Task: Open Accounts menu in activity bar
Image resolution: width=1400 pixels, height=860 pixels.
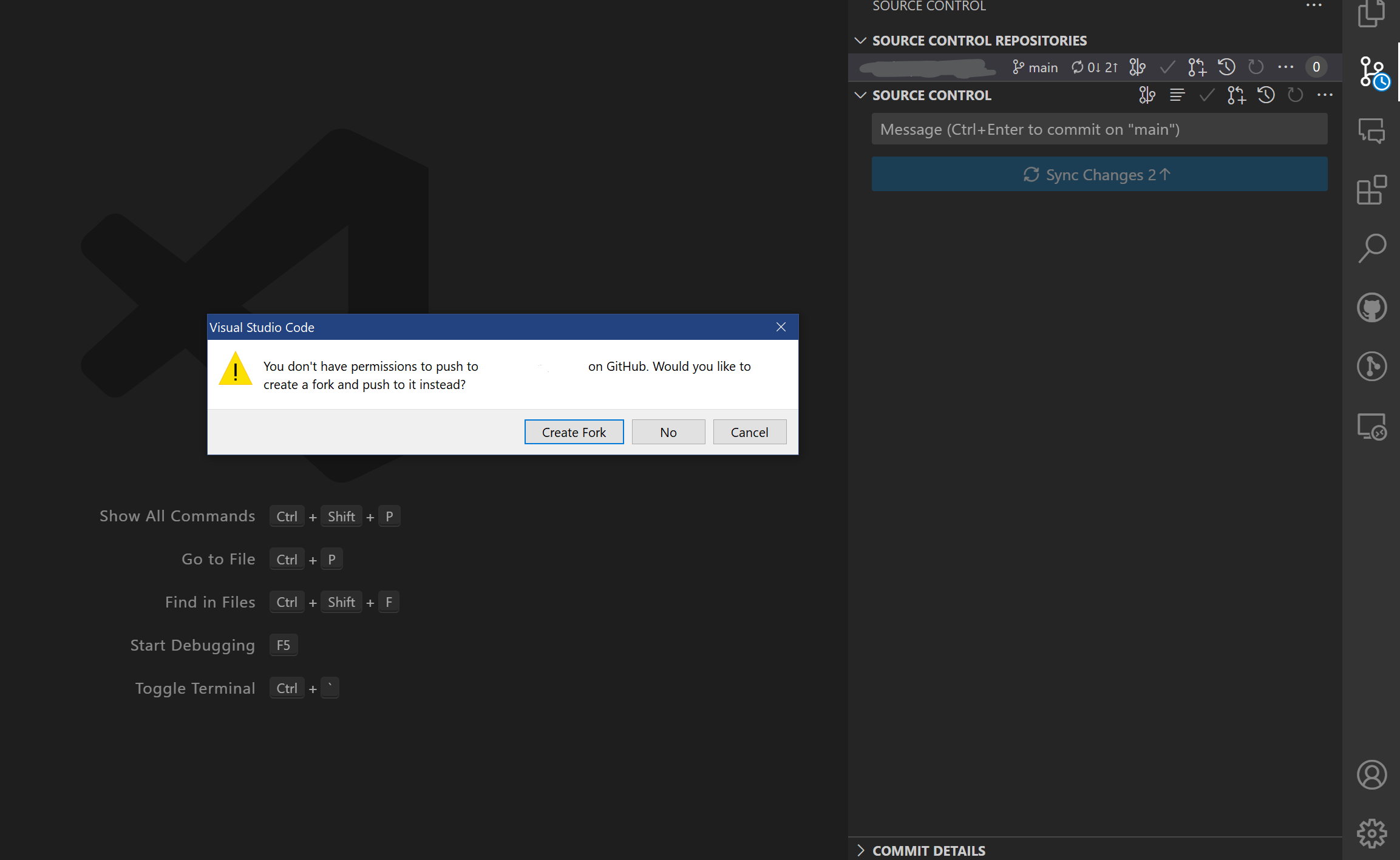Action: click(1371, 774)
